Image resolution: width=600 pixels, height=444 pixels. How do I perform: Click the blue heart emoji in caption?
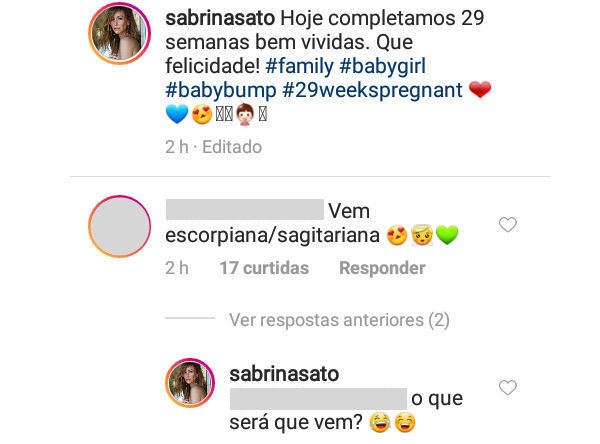point(177,114)
